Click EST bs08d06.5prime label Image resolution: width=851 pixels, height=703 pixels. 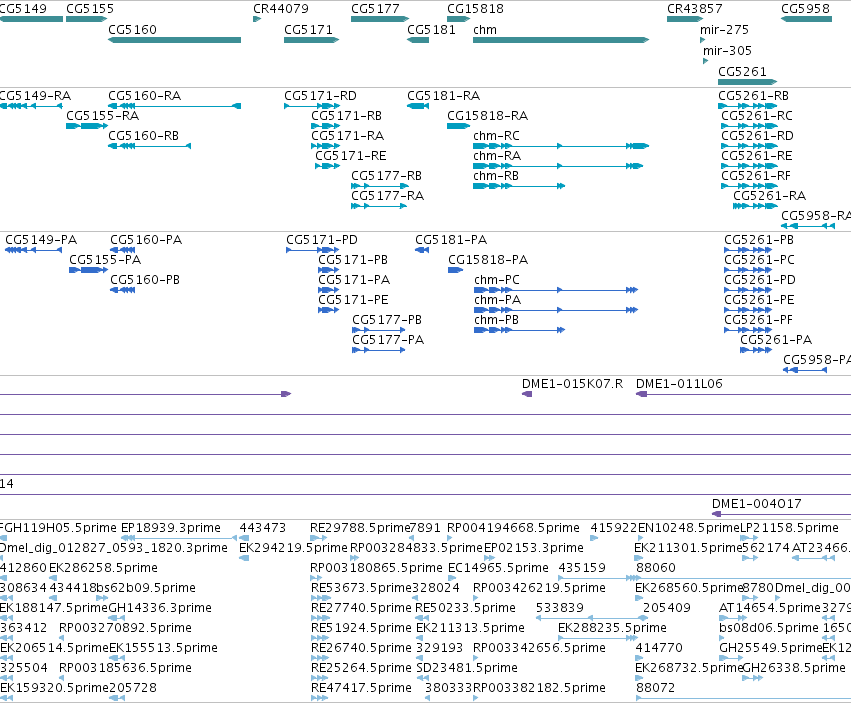(769, 628)
